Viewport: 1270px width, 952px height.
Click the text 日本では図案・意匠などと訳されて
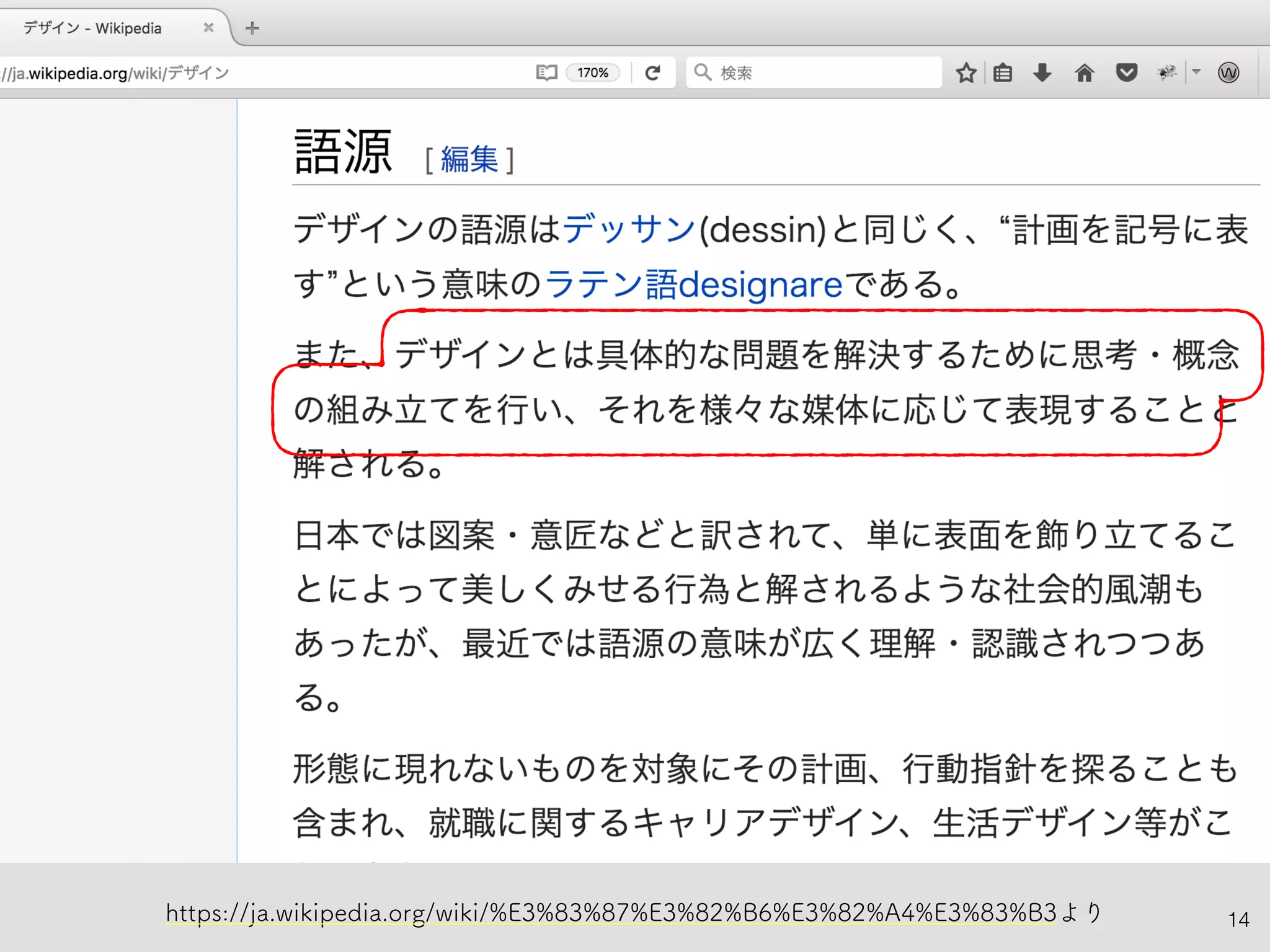(563, 535)
